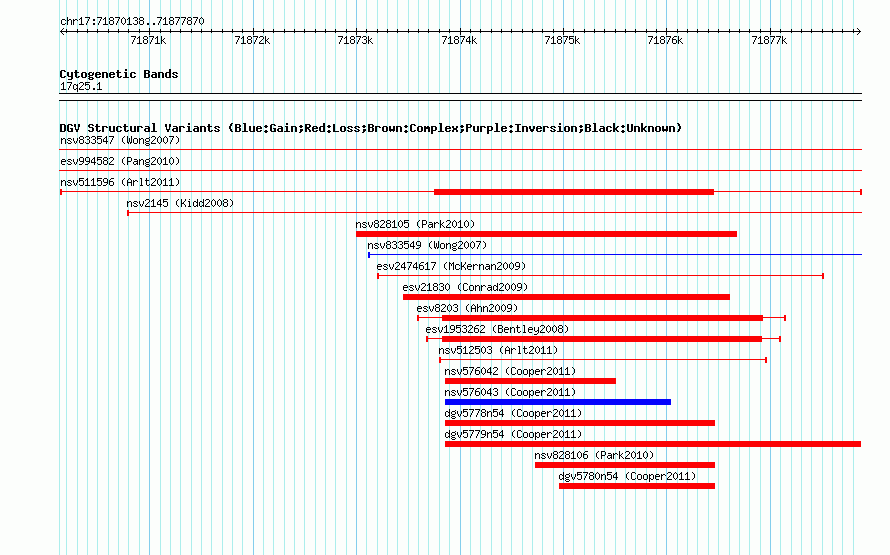Open variant nsv833547 (Wong2007) label
Image resolution: width=890 pixels, height=555 pixels.
coord(120,140)
